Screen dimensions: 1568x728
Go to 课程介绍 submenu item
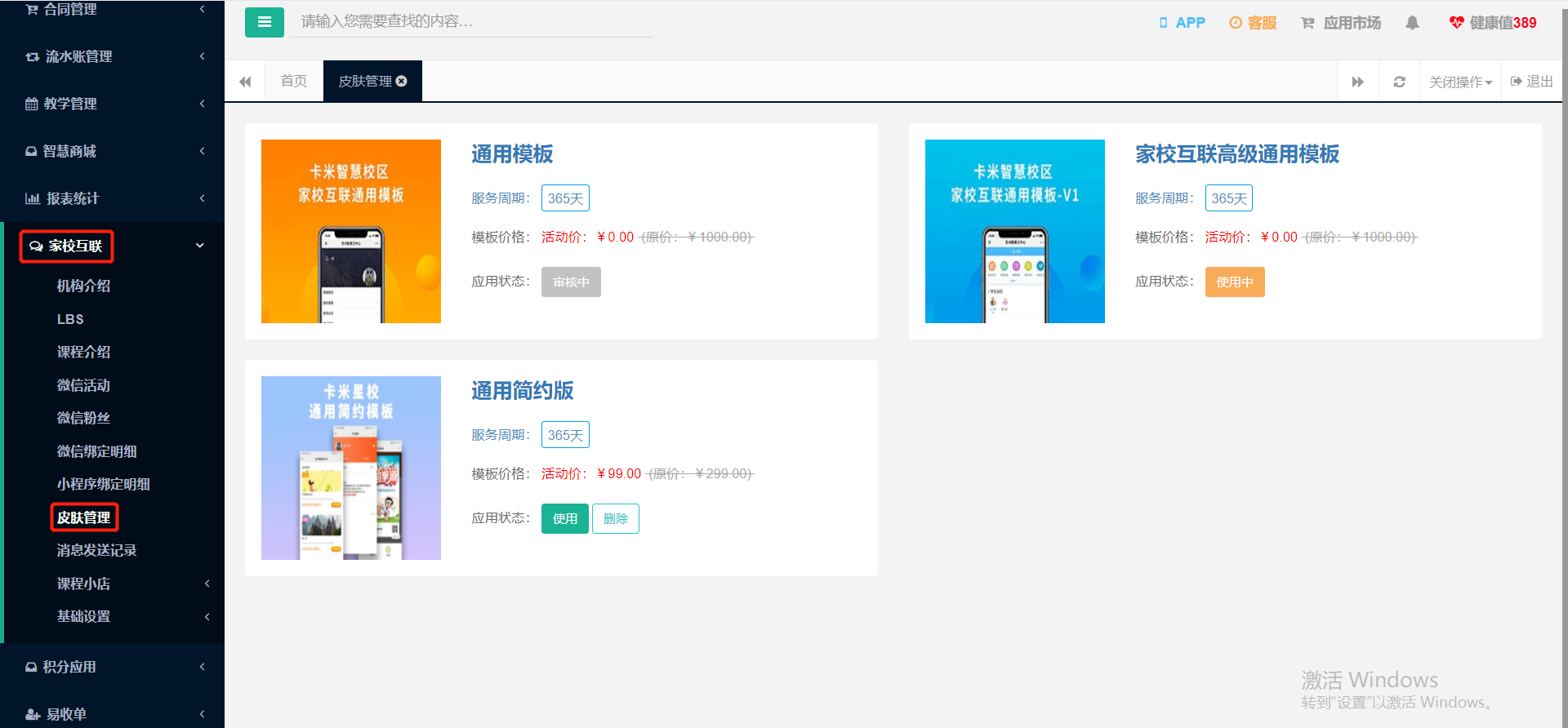click(83, 352)
